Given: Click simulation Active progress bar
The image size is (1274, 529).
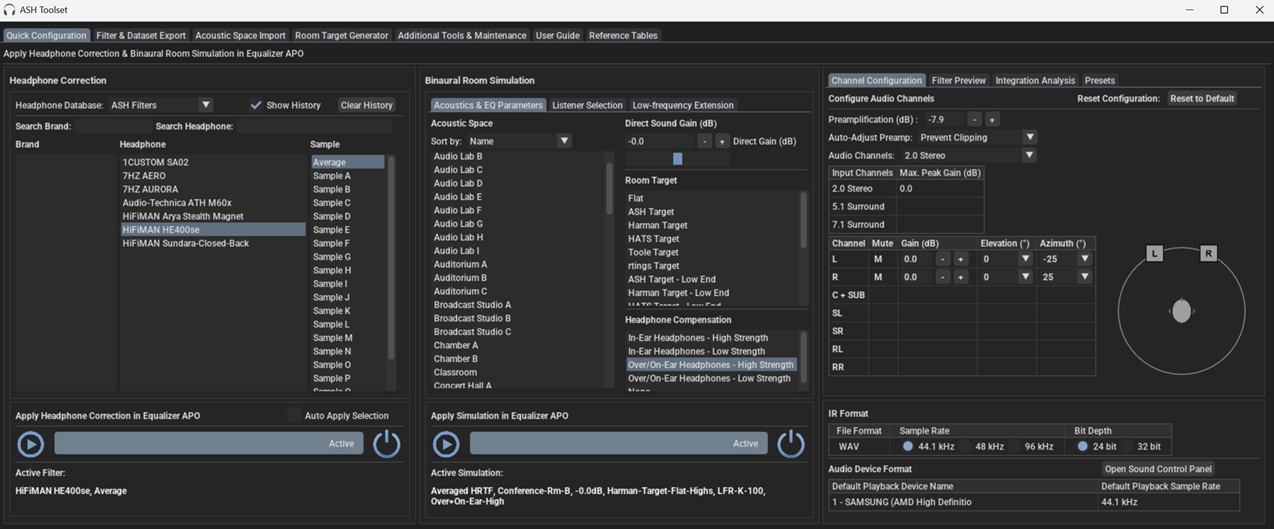Looking at the screenshot, I should pos(618,444).
